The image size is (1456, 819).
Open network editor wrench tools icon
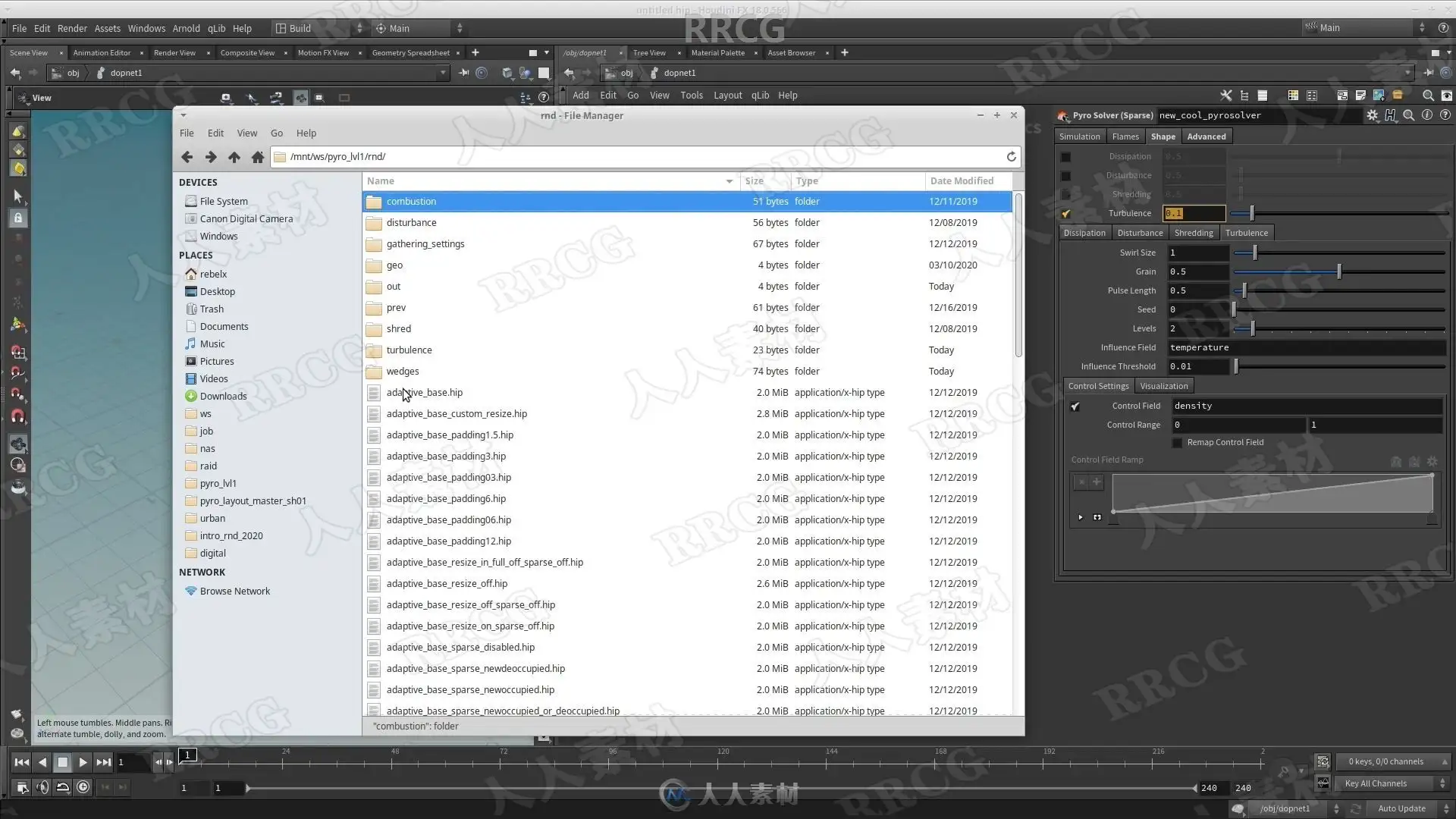(x=1226, y=96)
